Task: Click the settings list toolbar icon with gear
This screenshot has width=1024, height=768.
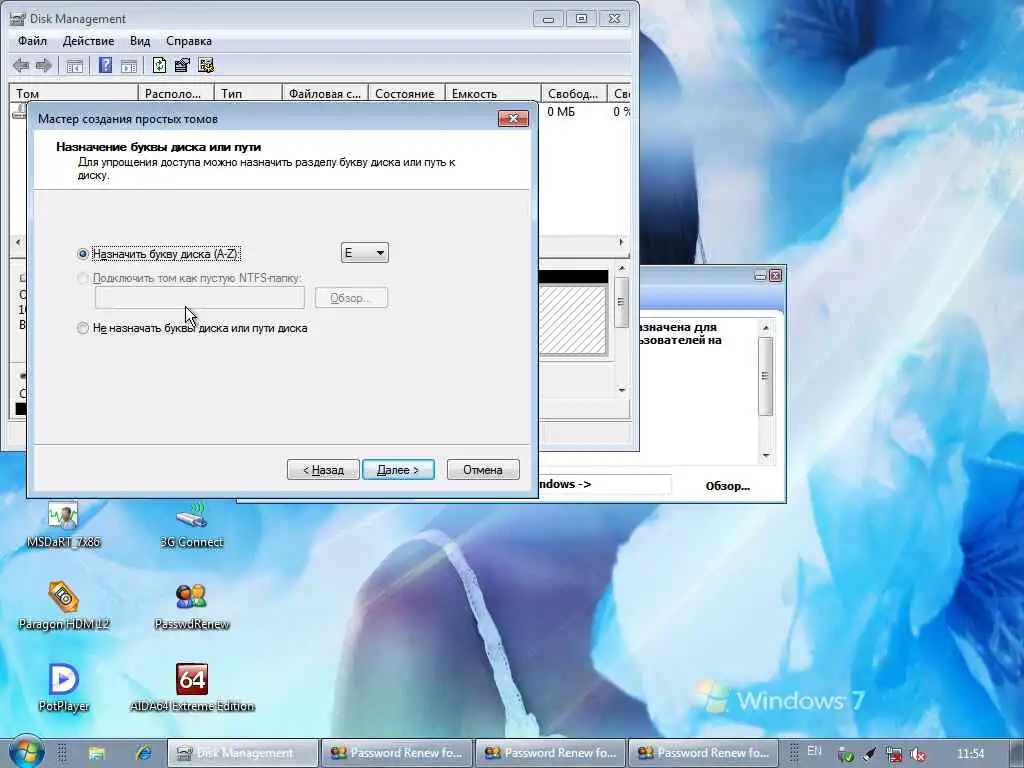Action: pyautogui.click(x=206, y=65)
